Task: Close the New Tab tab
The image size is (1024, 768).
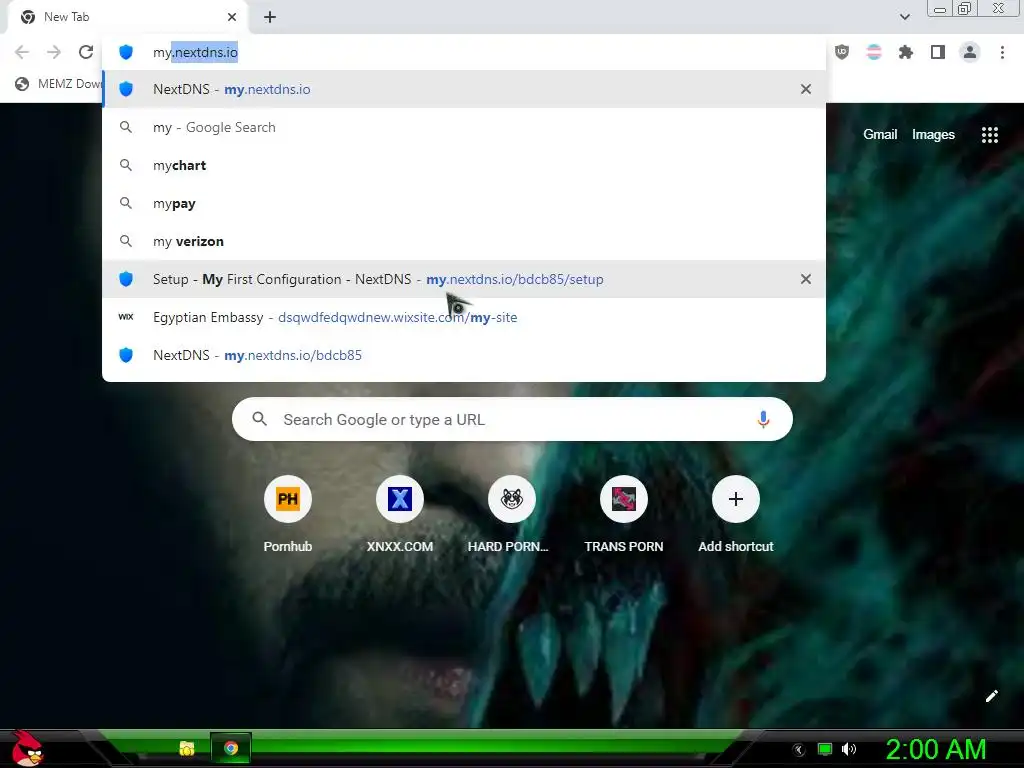Action: (232, 17)
